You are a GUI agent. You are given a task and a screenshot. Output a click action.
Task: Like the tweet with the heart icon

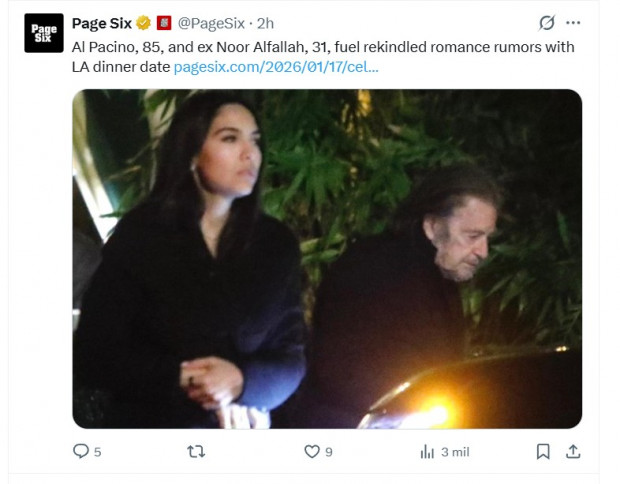pos(312,451)
